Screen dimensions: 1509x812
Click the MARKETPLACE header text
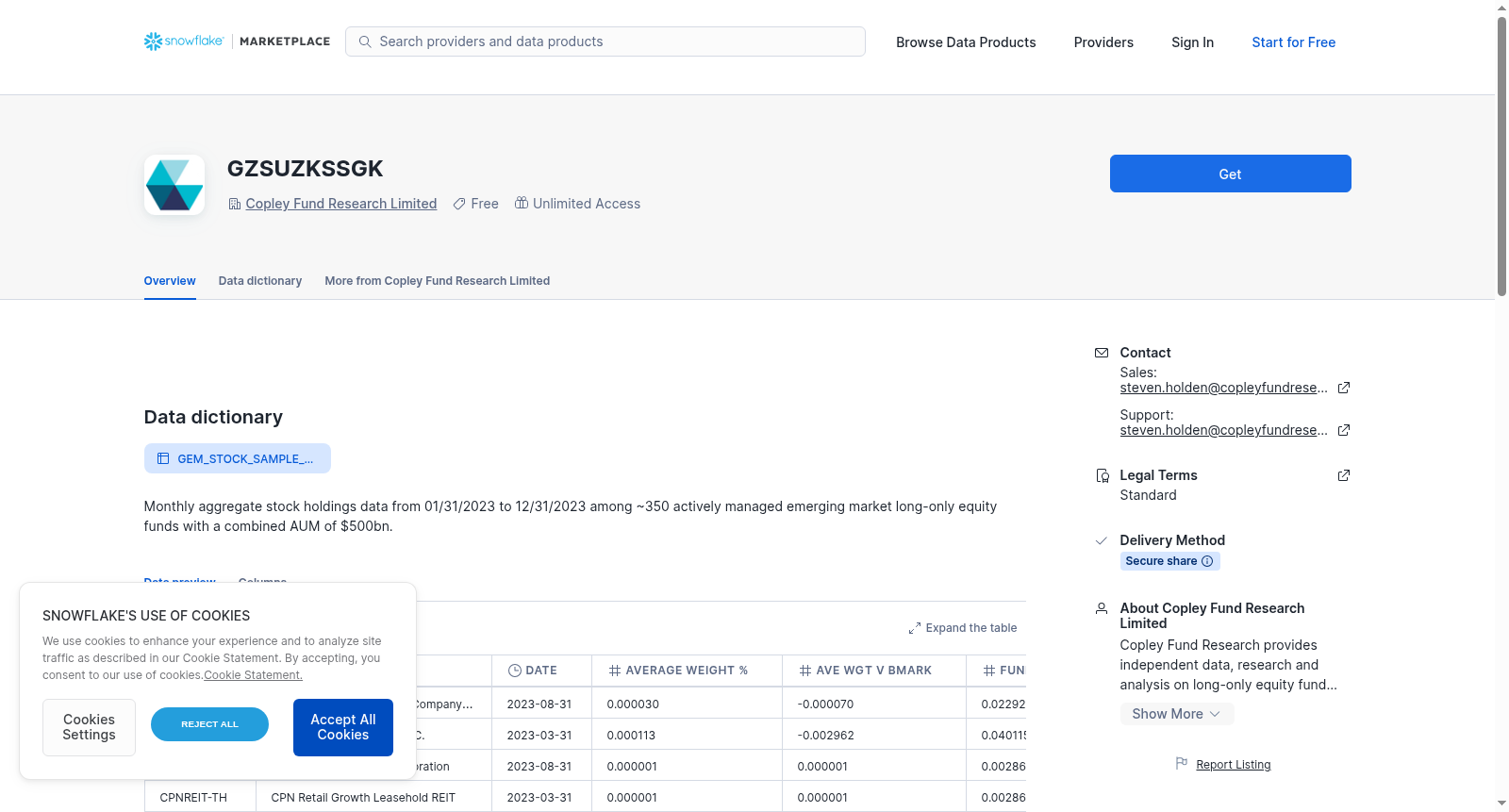coord(285,41)
